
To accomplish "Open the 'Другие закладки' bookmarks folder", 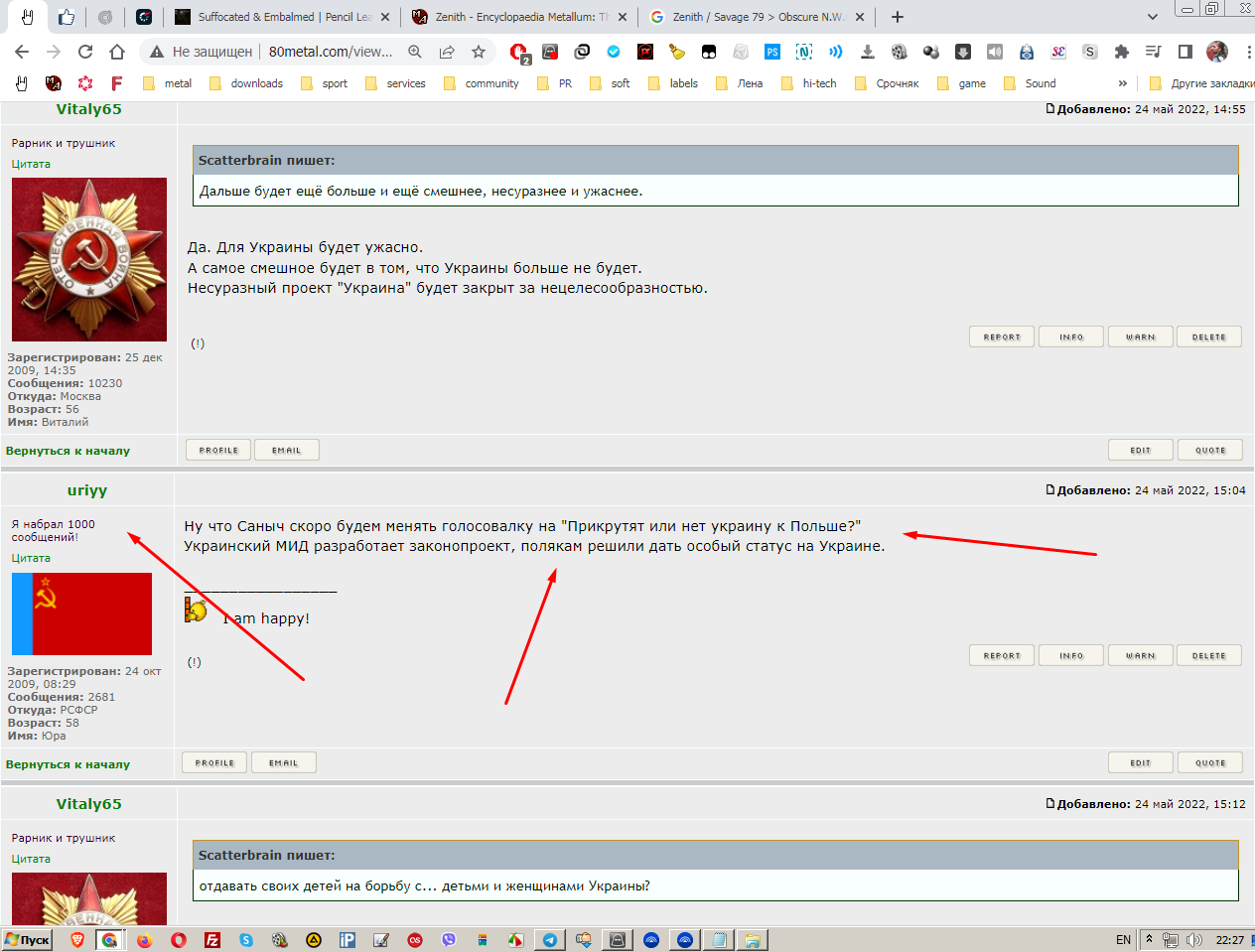I will point(1200,83).
